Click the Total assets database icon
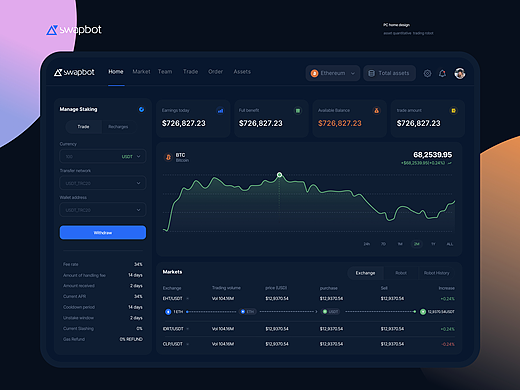 pyautogui.click(x=371, y=73)
